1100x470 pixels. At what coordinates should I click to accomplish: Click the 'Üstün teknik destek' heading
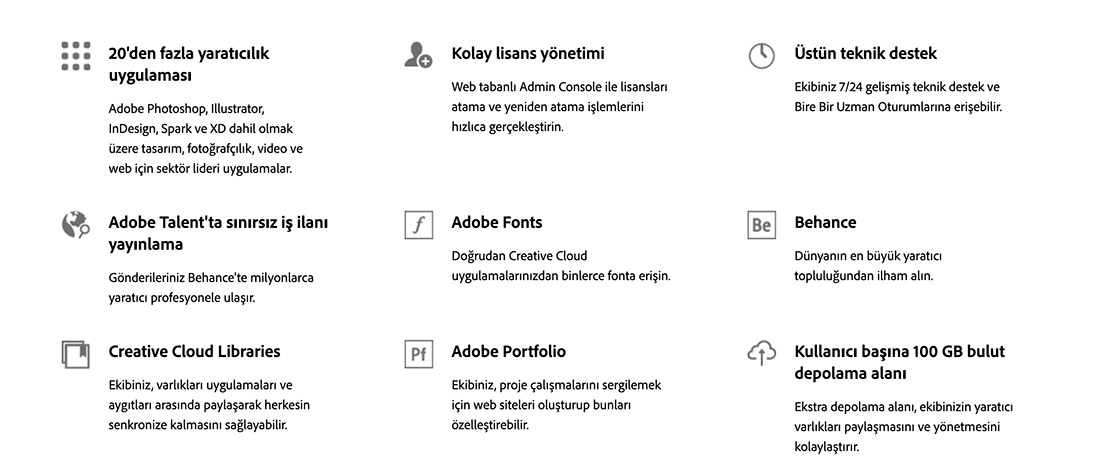pos(865,53)
